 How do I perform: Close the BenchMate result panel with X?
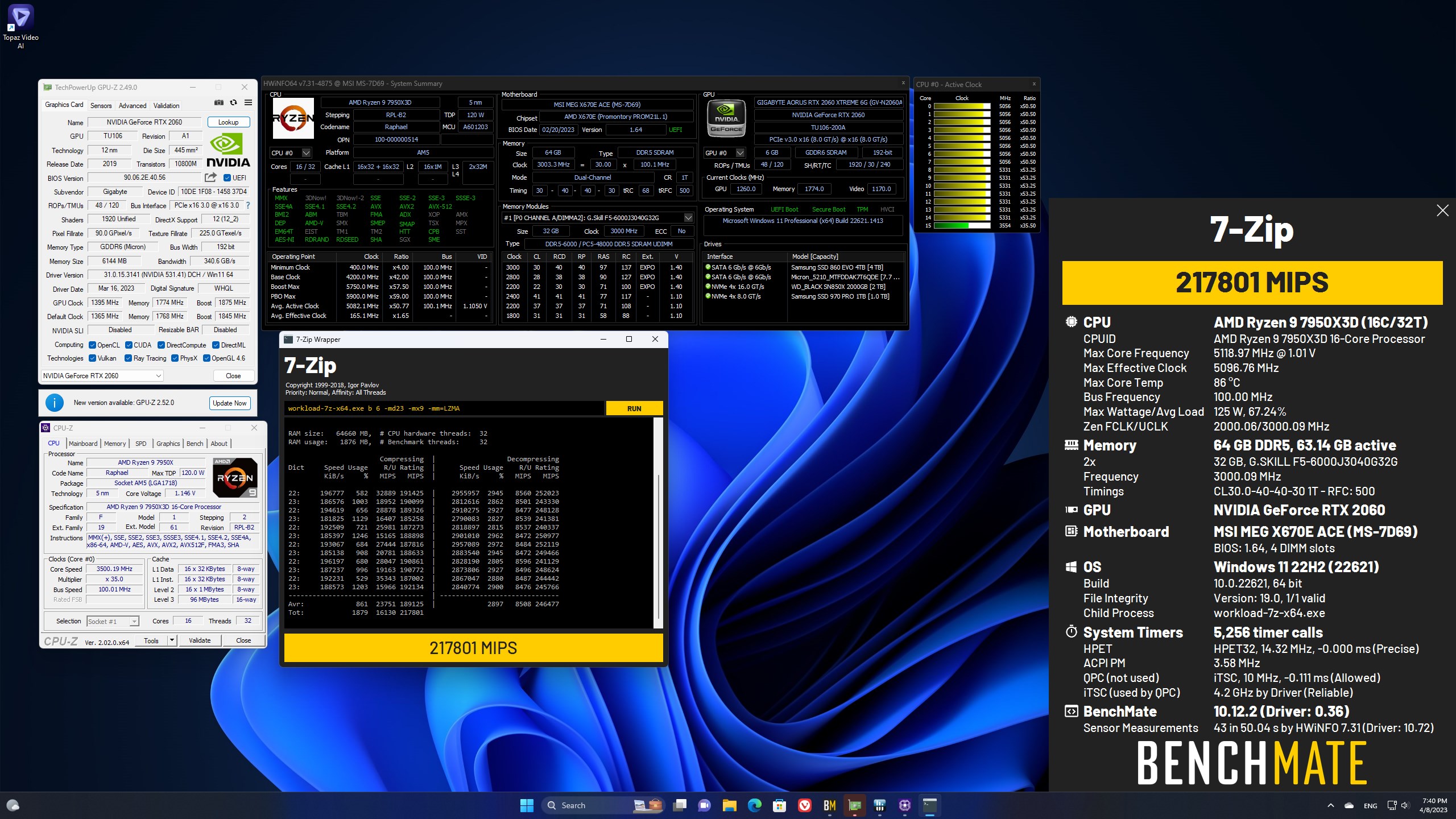1442,210
